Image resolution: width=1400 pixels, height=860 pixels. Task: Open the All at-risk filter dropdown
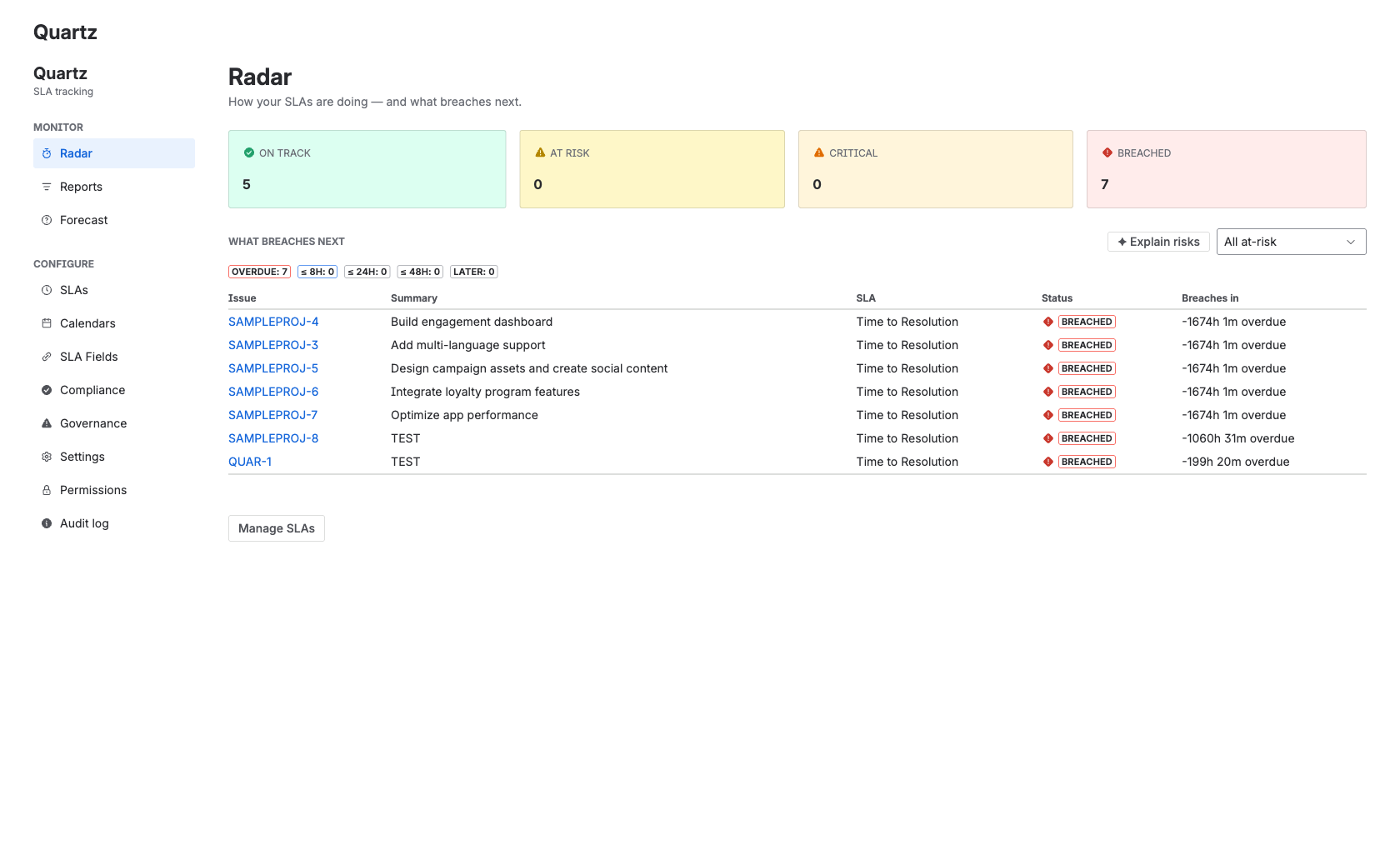(1291, 242)
